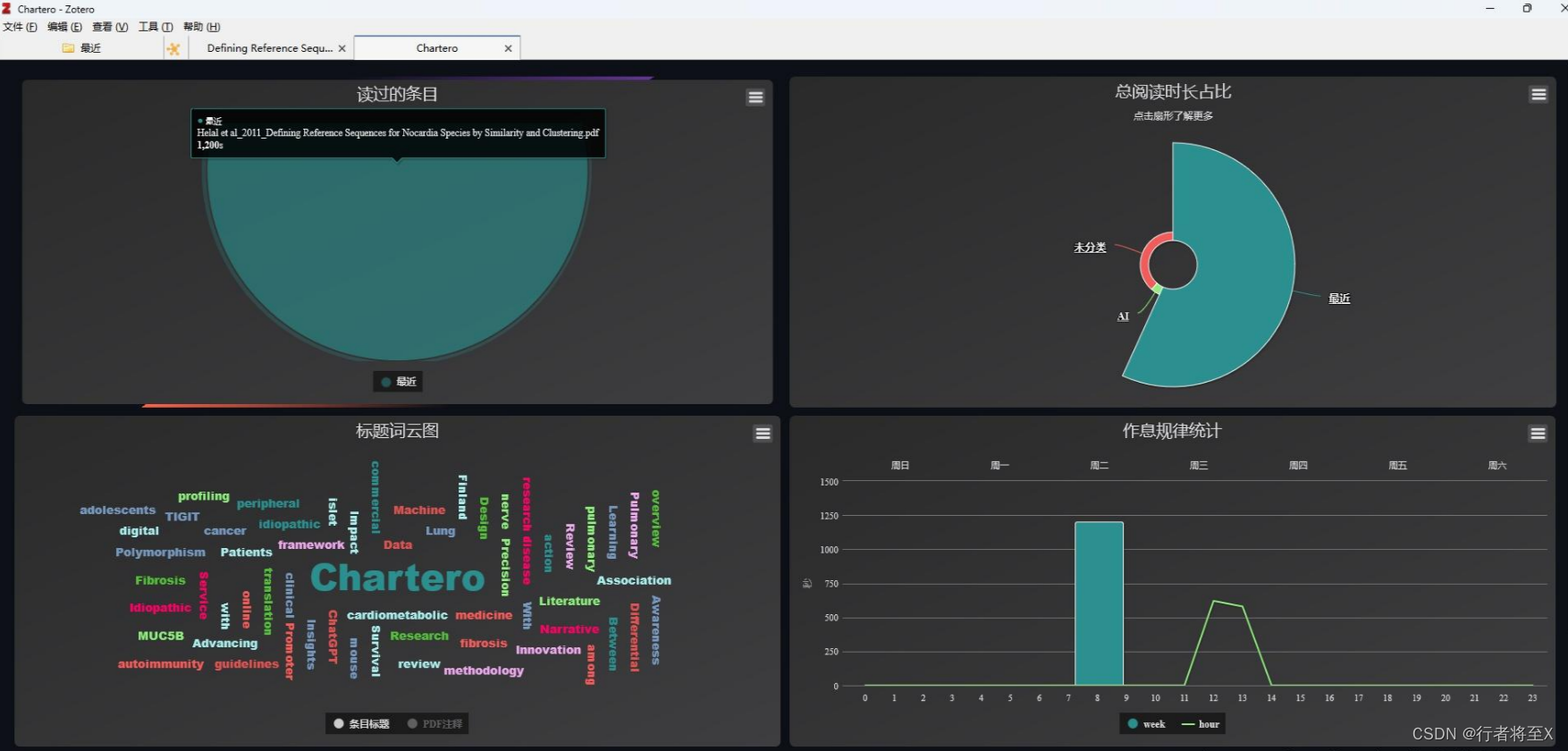Click the word framework in the cloud
This screenshot has width=1568, height=751.
[311, 544]
